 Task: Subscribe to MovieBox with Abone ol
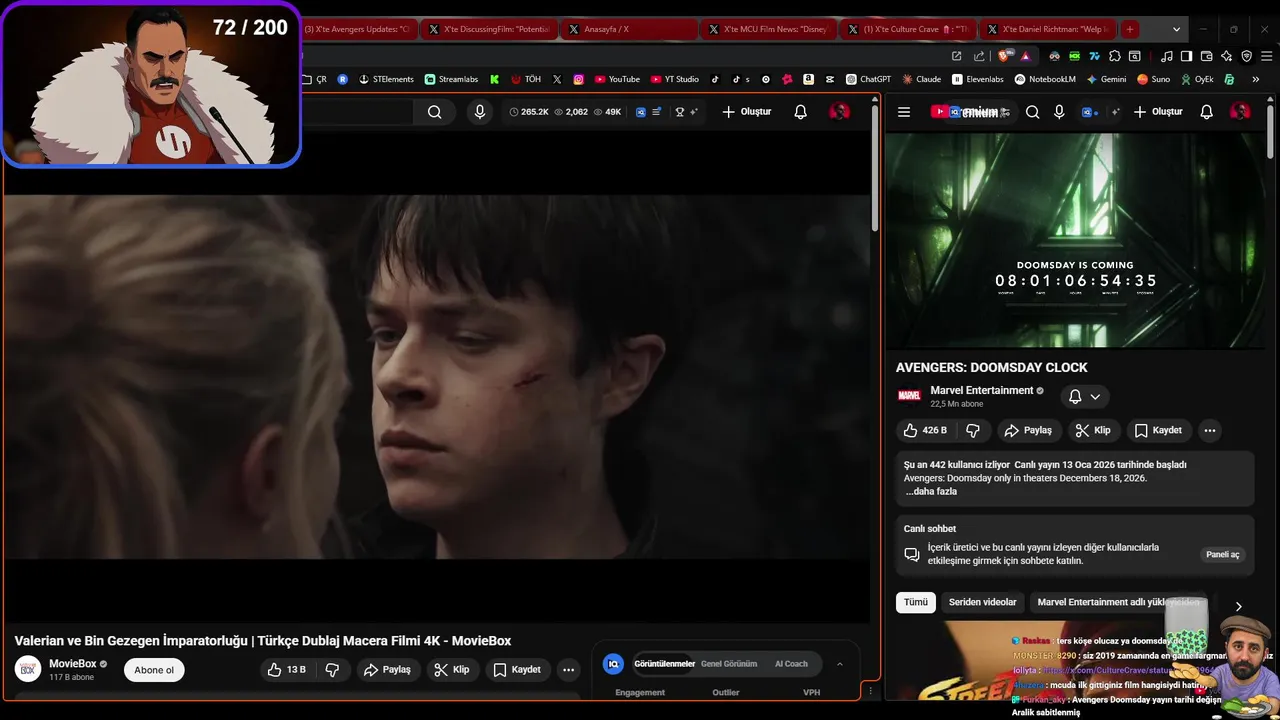click(154, 670)
